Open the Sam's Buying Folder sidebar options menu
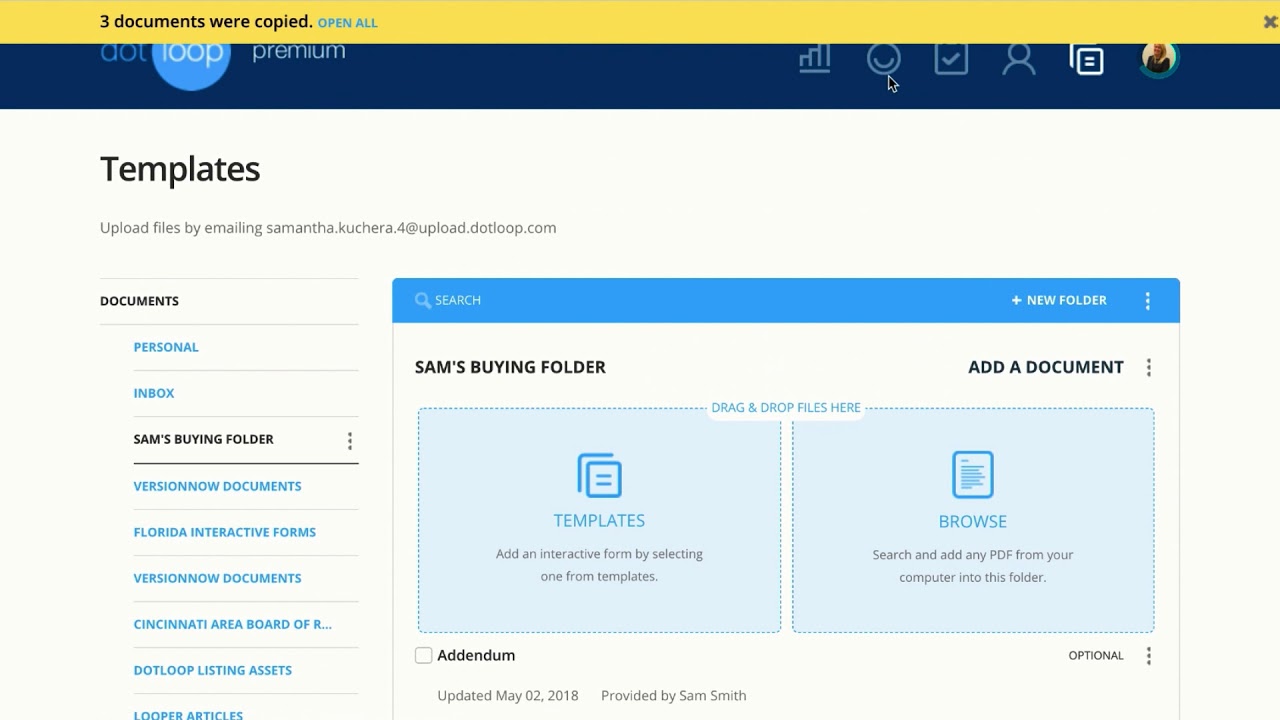Image resolution: width=1280 pixels, height=720 pixels. pos(350,441)
